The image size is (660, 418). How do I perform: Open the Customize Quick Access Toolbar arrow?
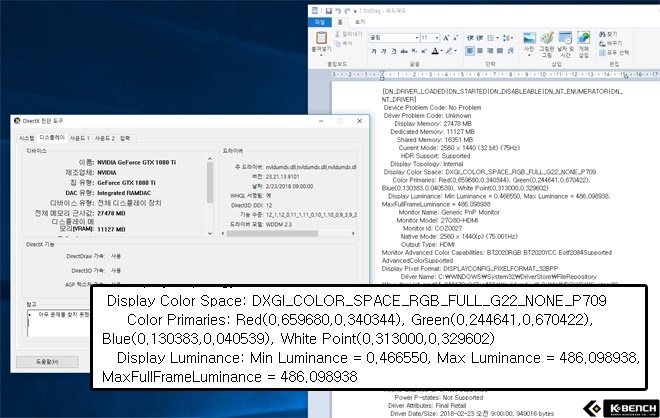click(355, 11)
